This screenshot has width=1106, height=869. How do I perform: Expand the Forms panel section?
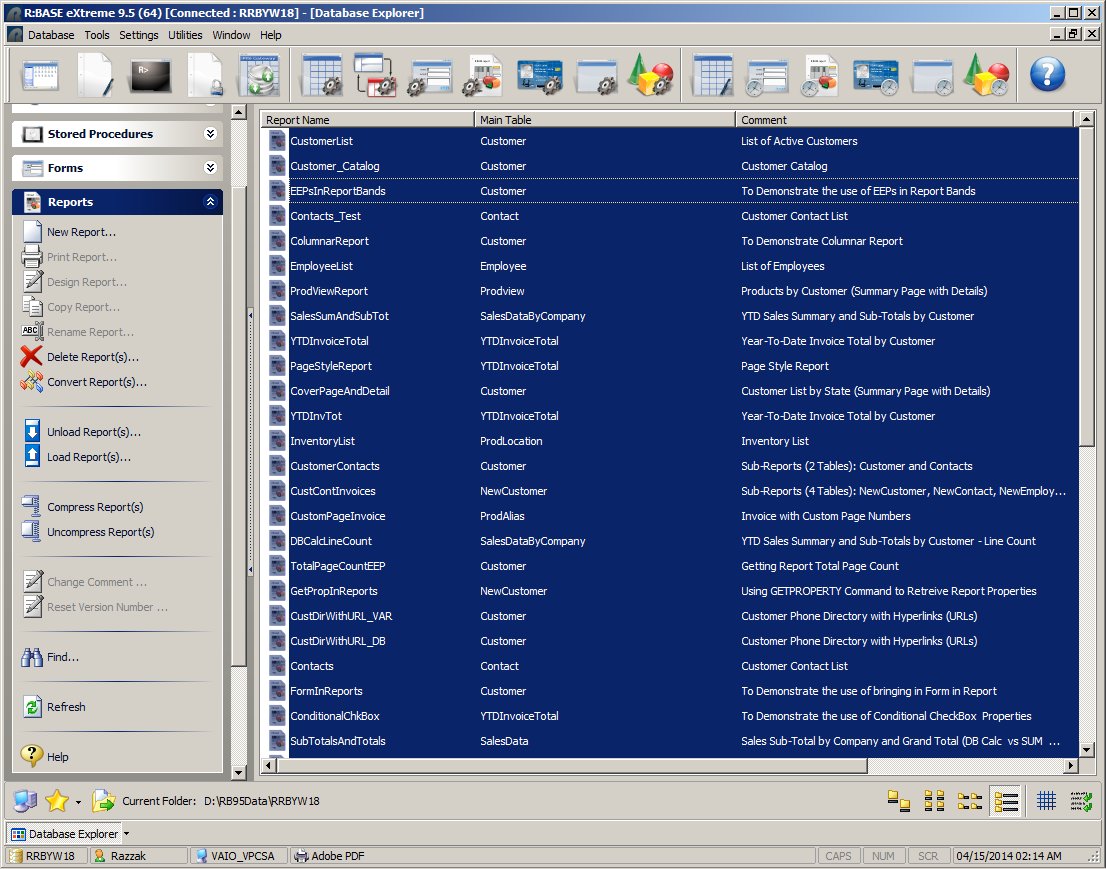point(210,168)
